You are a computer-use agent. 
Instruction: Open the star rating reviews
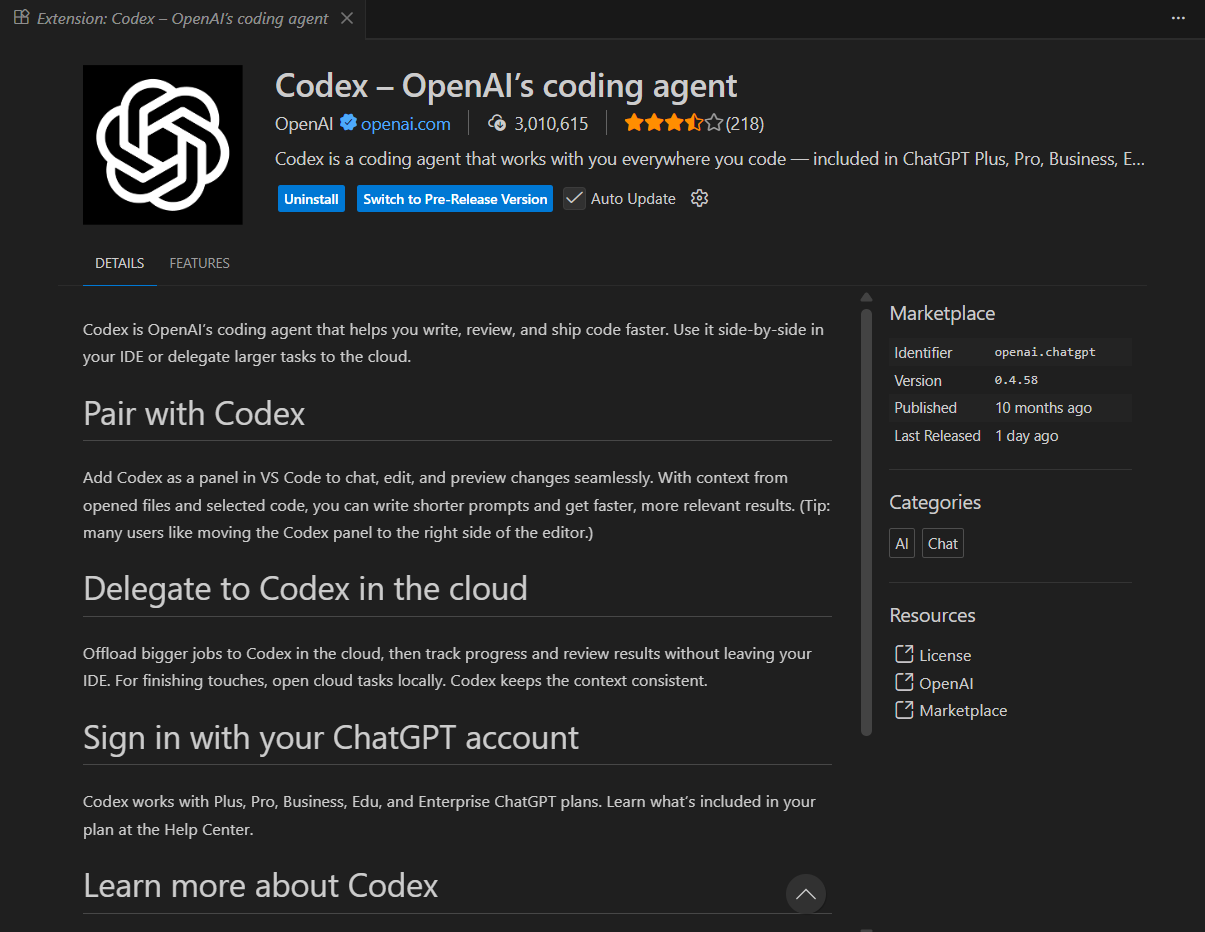point(673,123)
